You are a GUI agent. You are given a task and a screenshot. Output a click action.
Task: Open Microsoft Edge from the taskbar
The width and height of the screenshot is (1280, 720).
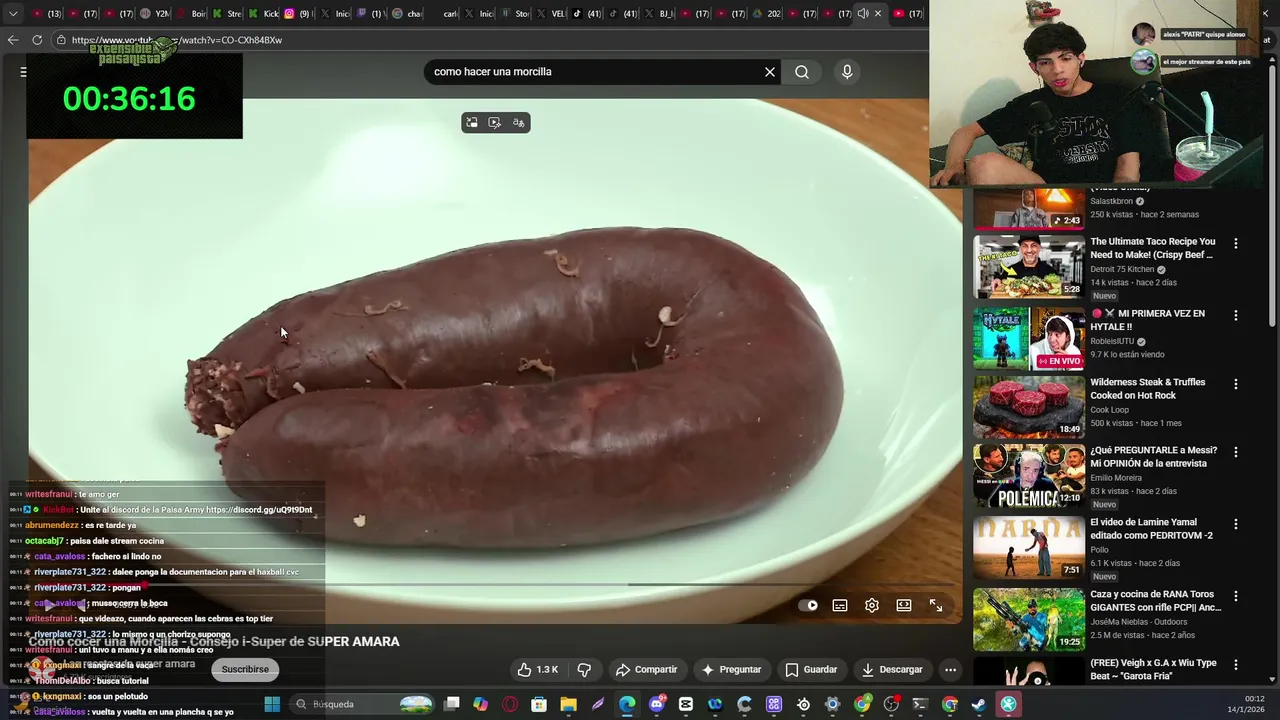[x=627, y=704]
